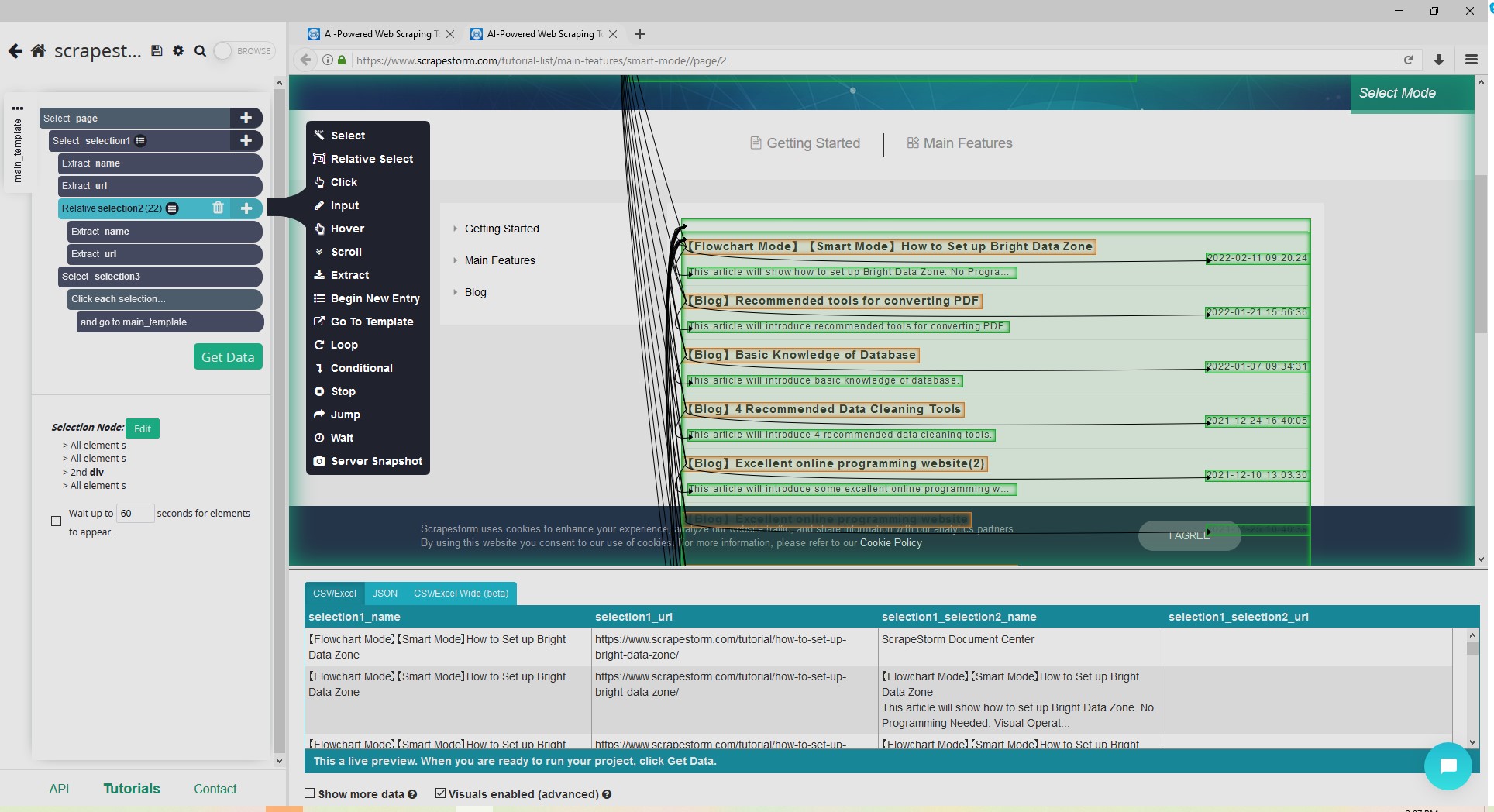Click the address bar URL field
Image resolution: width=1494 pixels, height=812 pixels.
click(874, 60)
